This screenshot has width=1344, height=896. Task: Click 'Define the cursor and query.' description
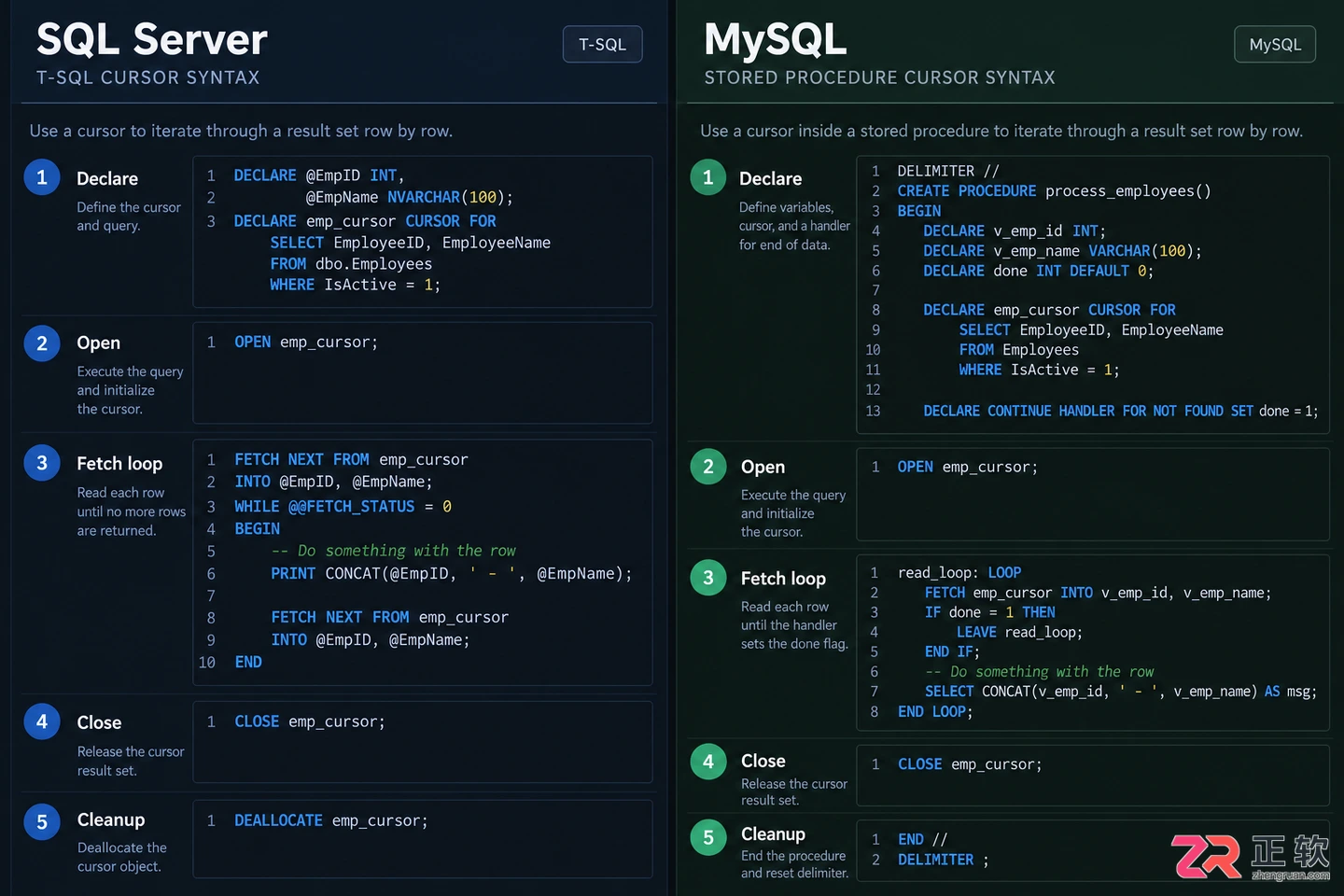129,217
